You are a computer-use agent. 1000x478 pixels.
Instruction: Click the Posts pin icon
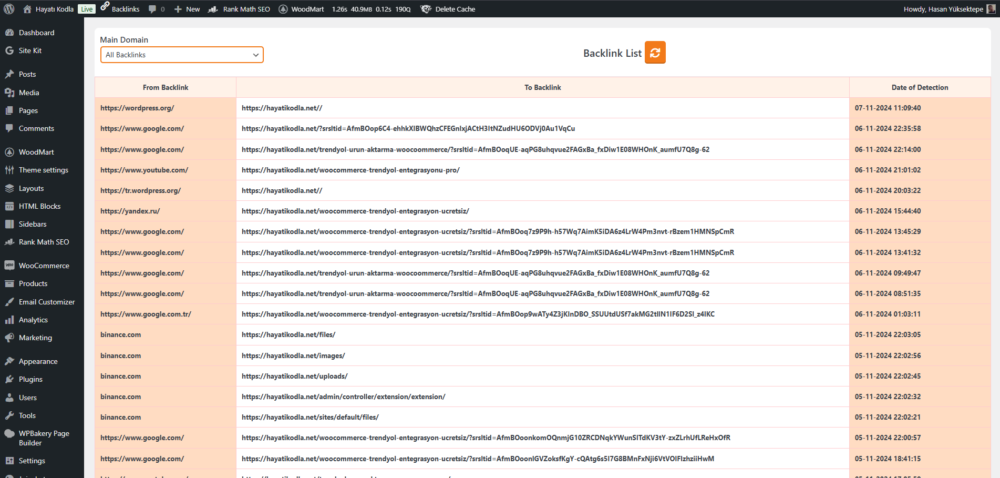9,75
